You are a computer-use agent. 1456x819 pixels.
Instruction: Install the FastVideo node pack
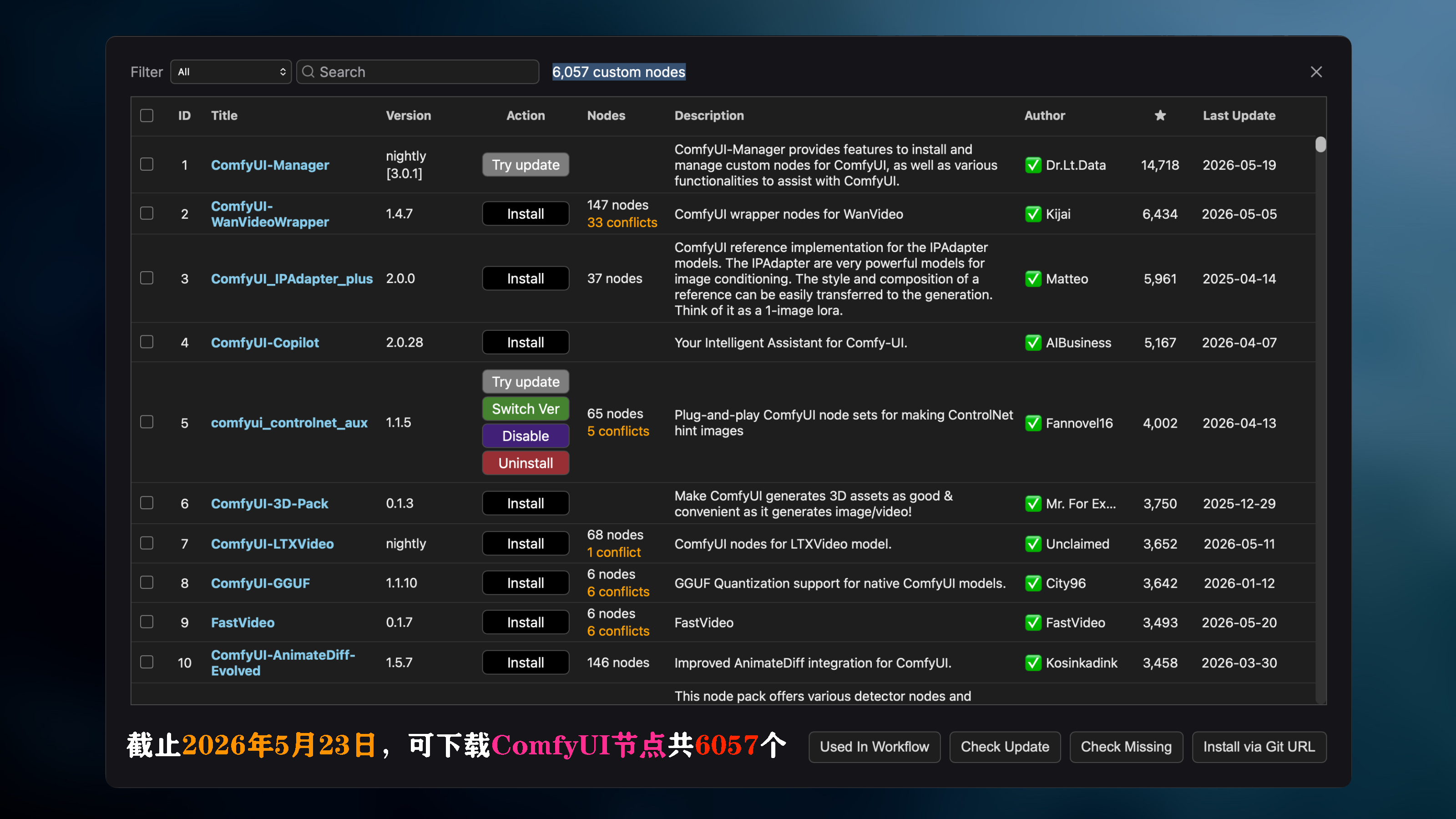[526, 622]
